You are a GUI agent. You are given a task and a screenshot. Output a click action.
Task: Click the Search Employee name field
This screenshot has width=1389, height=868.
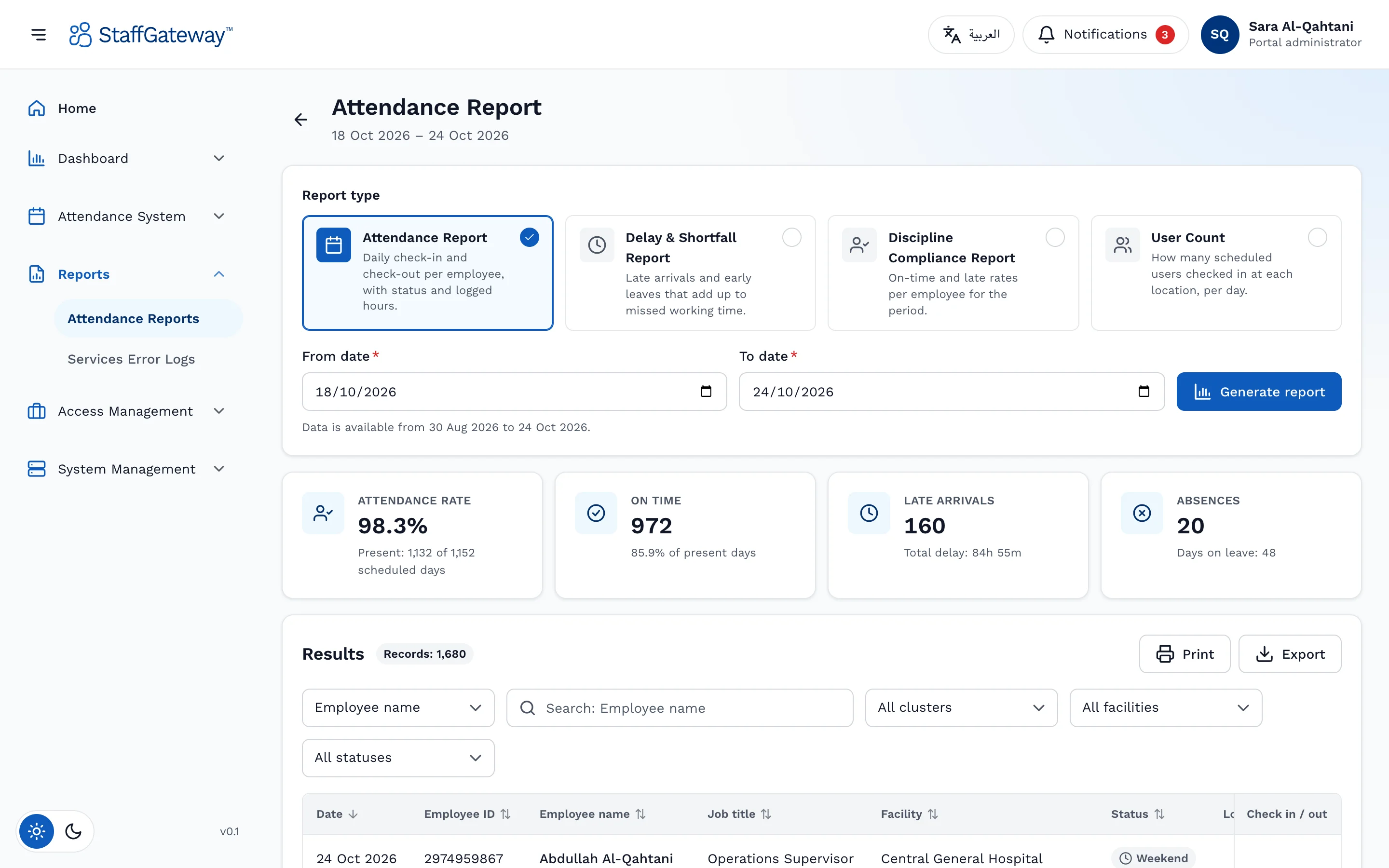point(680,708)
